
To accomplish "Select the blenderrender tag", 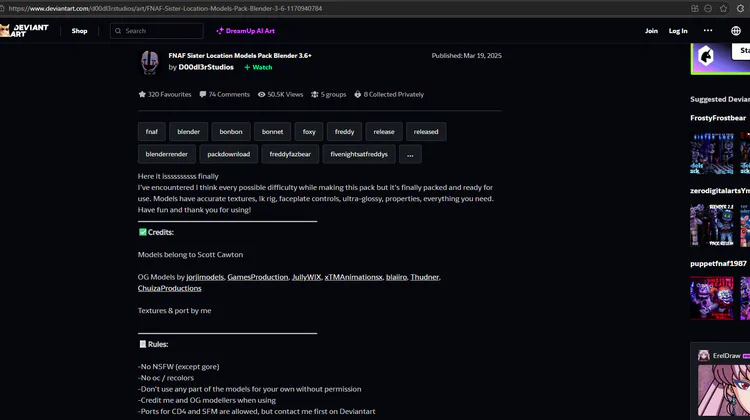I will [166, 154].
